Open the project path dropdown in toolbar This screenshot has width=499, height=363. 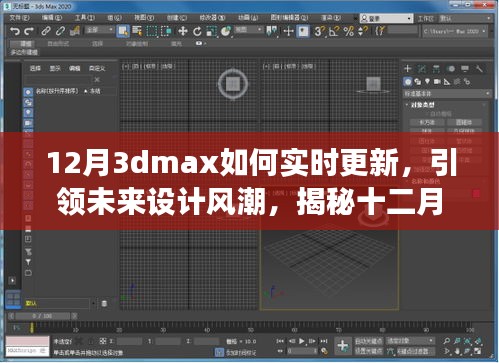[x=454, y=32]
